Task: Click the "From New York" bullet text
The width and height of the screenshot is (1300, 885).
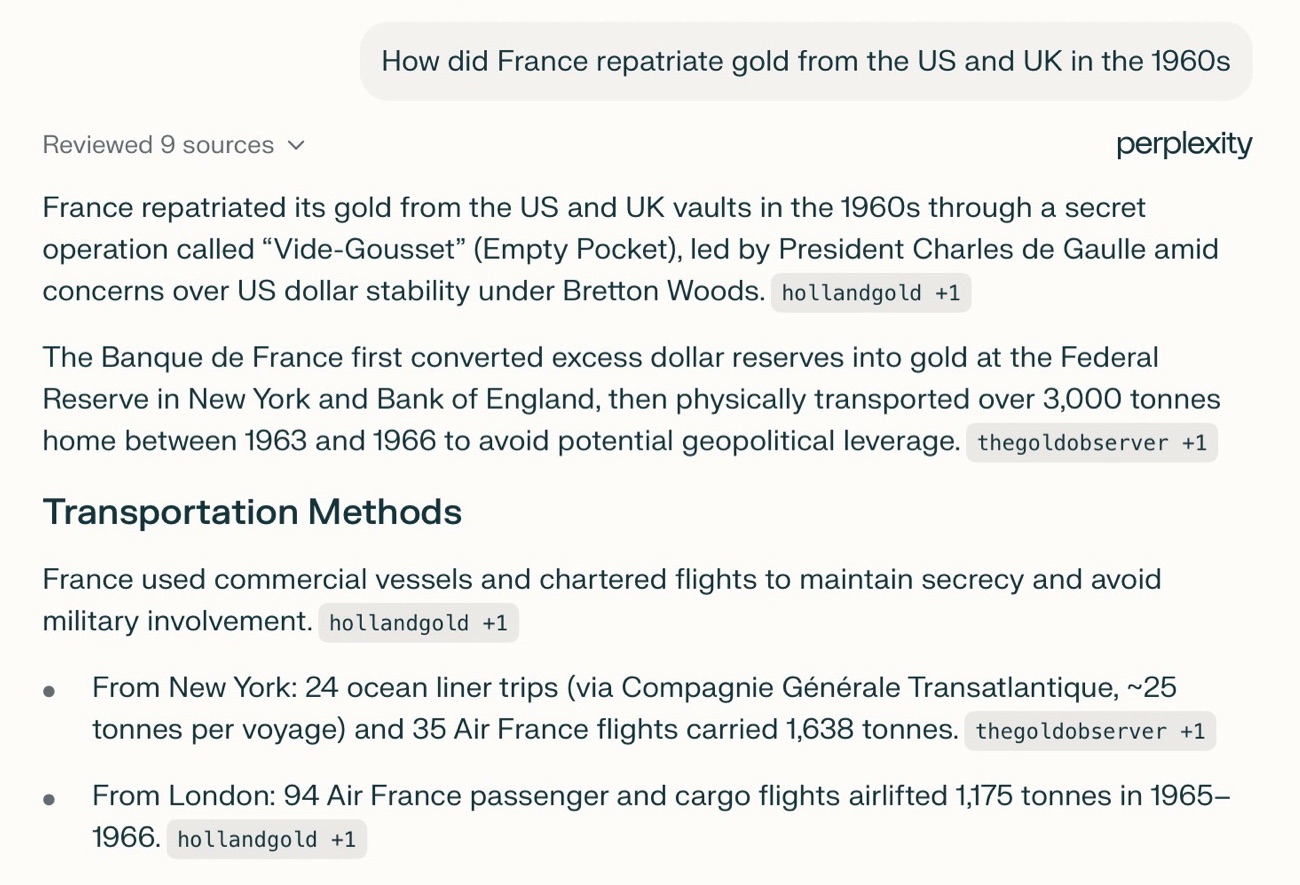Action: 520,709
